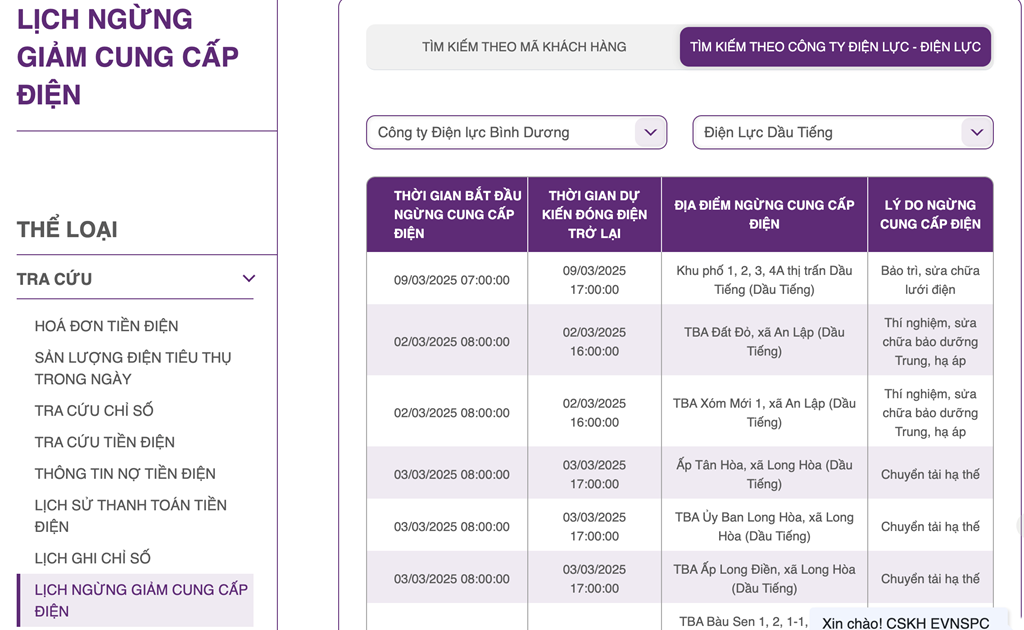Open Hoá đơn tiền điện page
This screenshot has width=1024, height=630.
106,326
